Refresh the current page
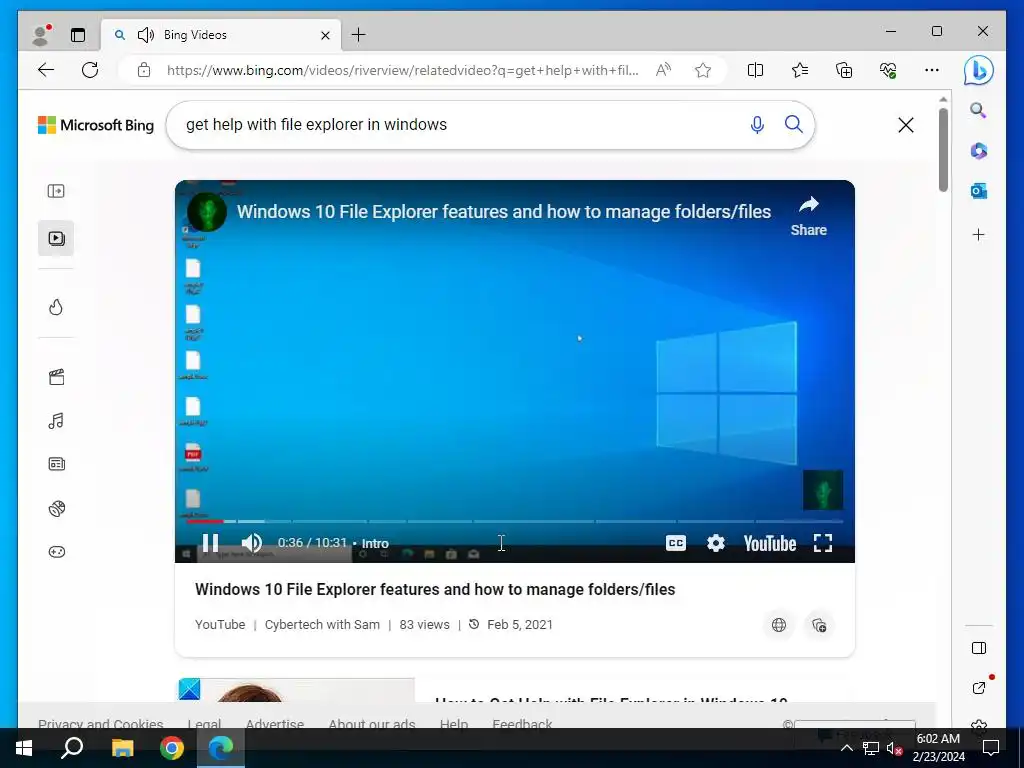Image resolution: width=1024 pixels, height=768 pixels. point(90,70)
